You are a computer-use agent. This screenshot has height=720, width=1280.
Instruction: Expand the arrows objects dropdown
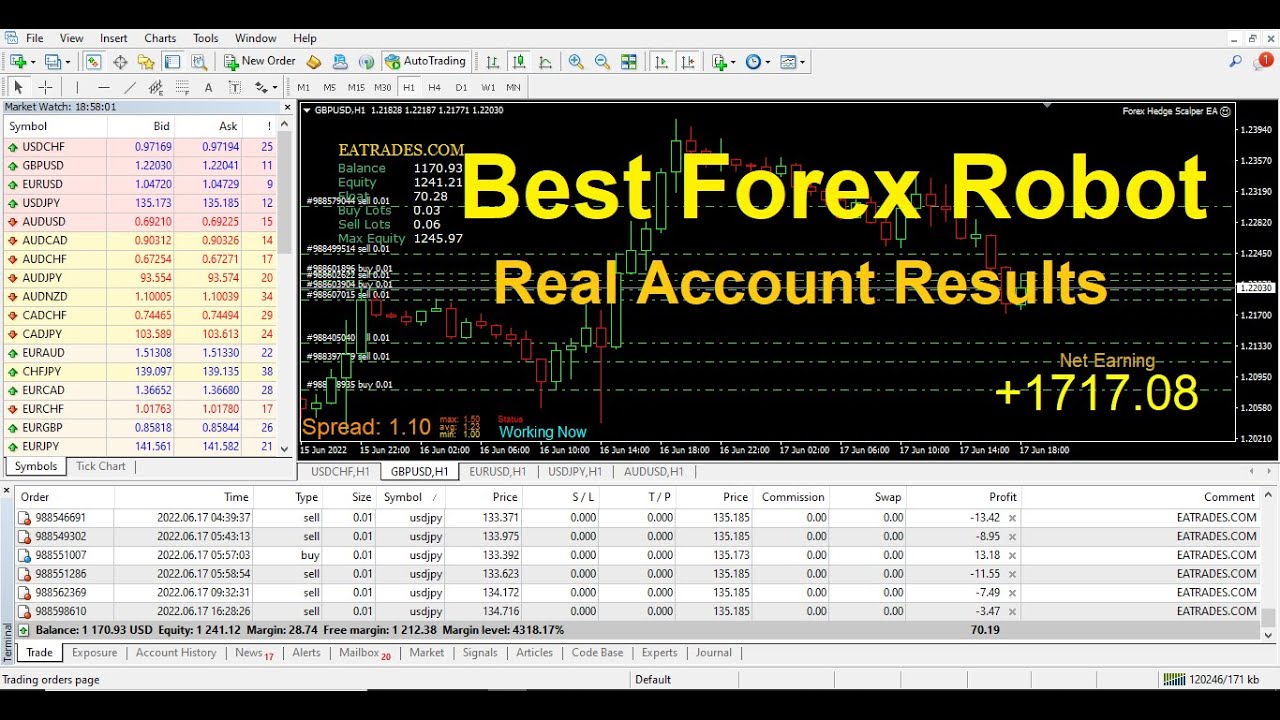[x=274, y=88]
